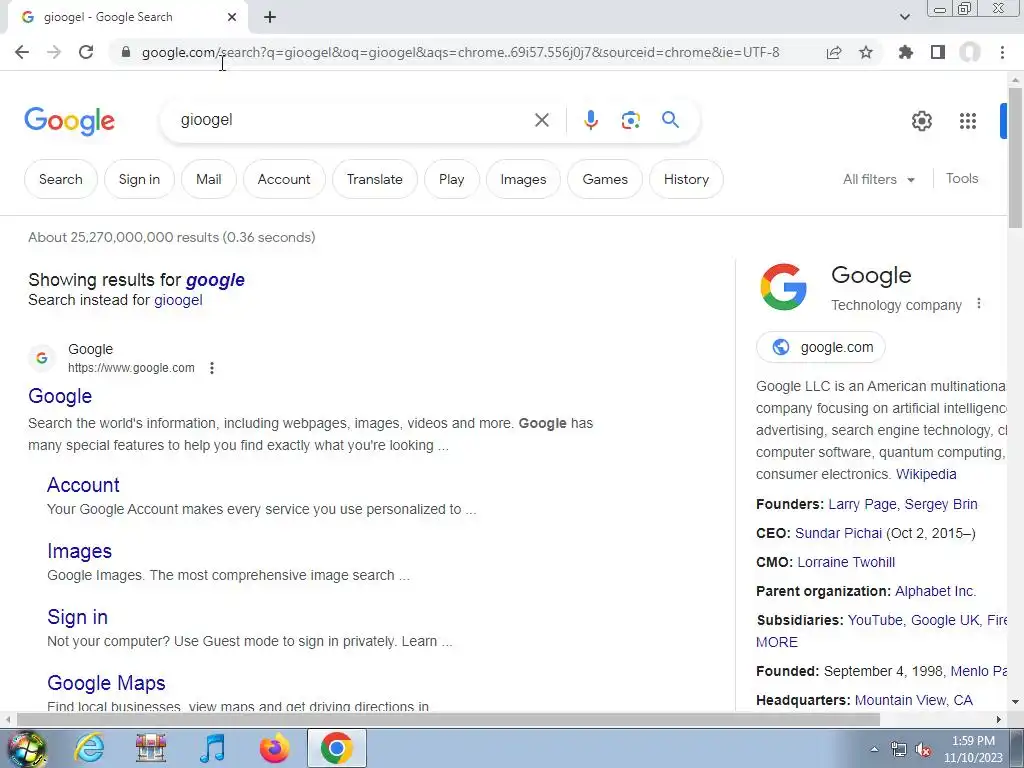1024x768 pixels.
Task: Clear the search box text
Action: pos(541,120)
